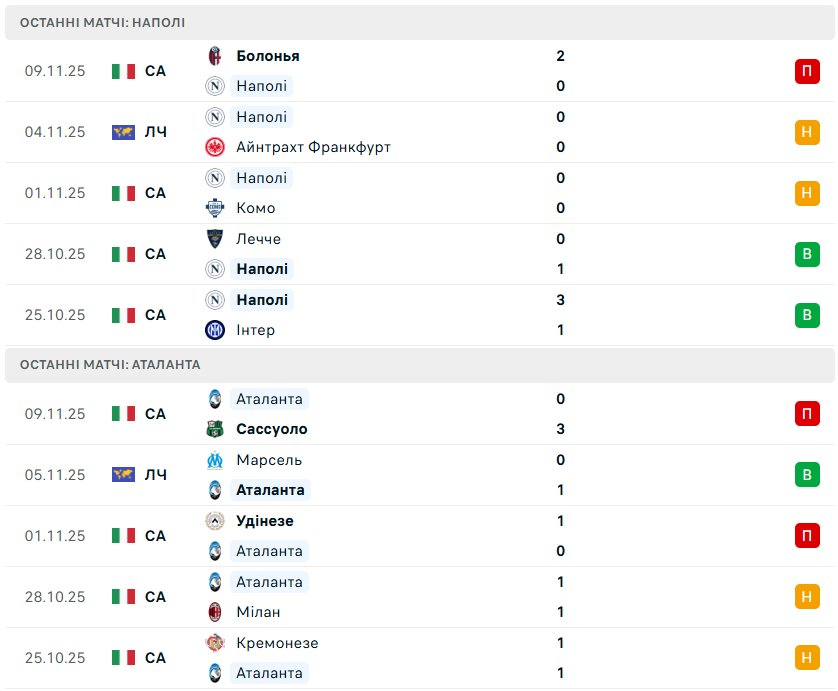838x691 pixels.
Task: Click the Marseille club crest icon
Action: pyautogui.click(x=215, y=460)
